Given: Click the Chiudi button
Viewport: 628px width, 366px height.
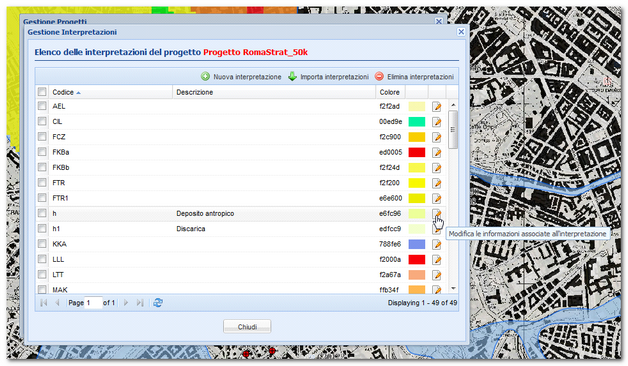Looking at the screenshot, I should coord(247,327).
